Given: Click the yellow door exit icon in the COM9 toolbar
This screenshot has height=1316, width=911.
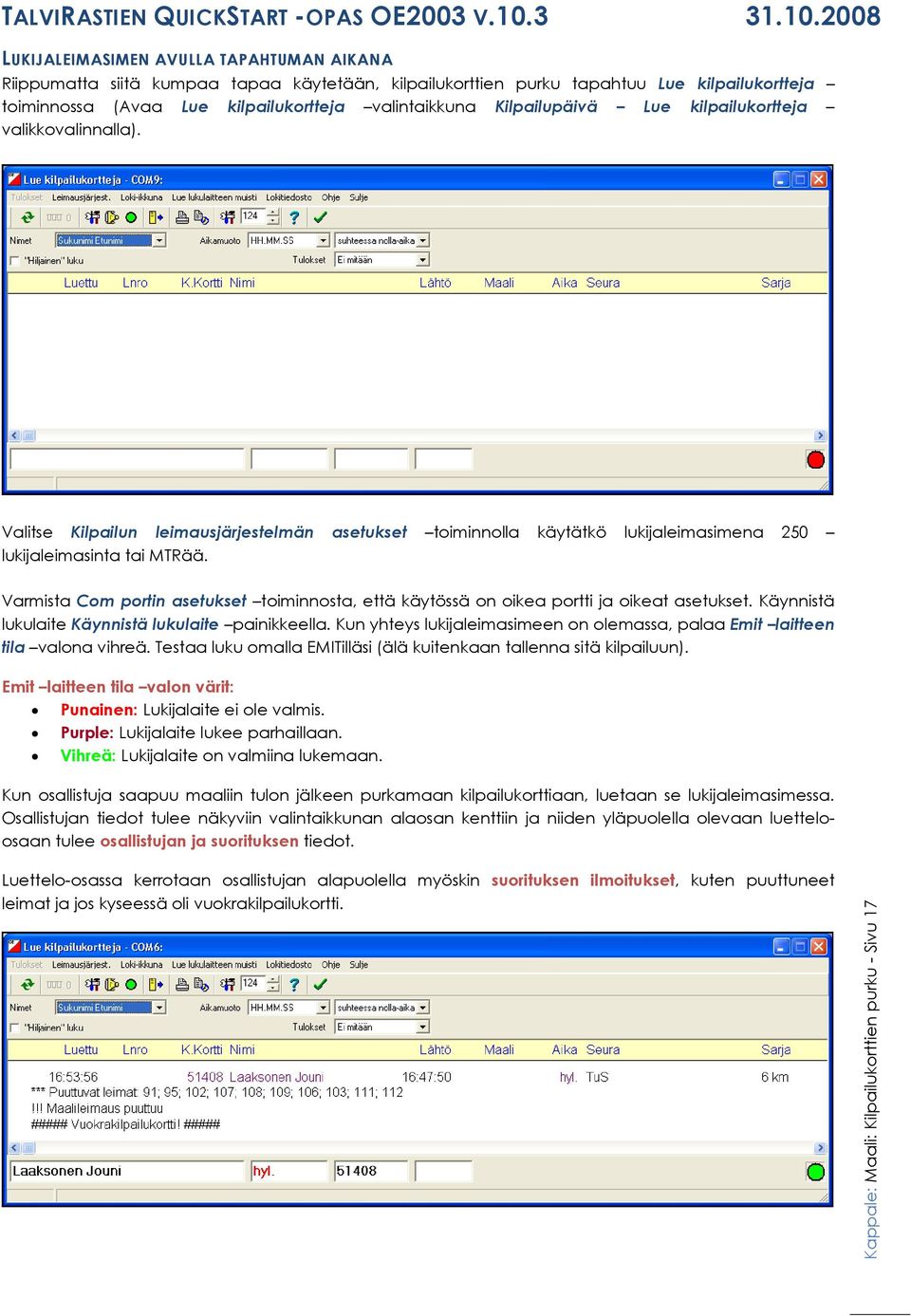Looking at the screenshot, I should coord(156,217).
